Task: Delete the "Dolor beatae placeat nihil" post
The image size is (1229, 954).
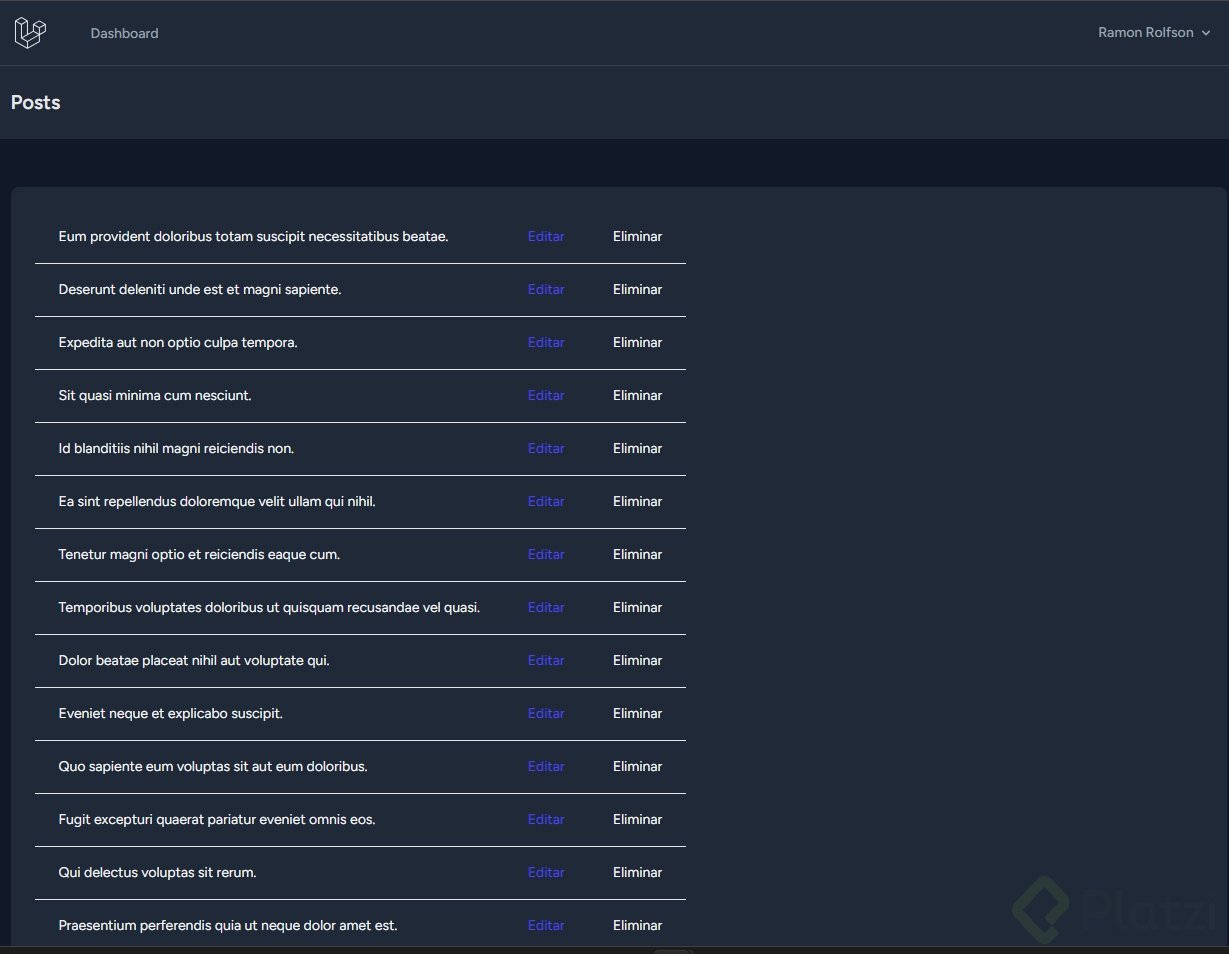Action: point(637,661)
